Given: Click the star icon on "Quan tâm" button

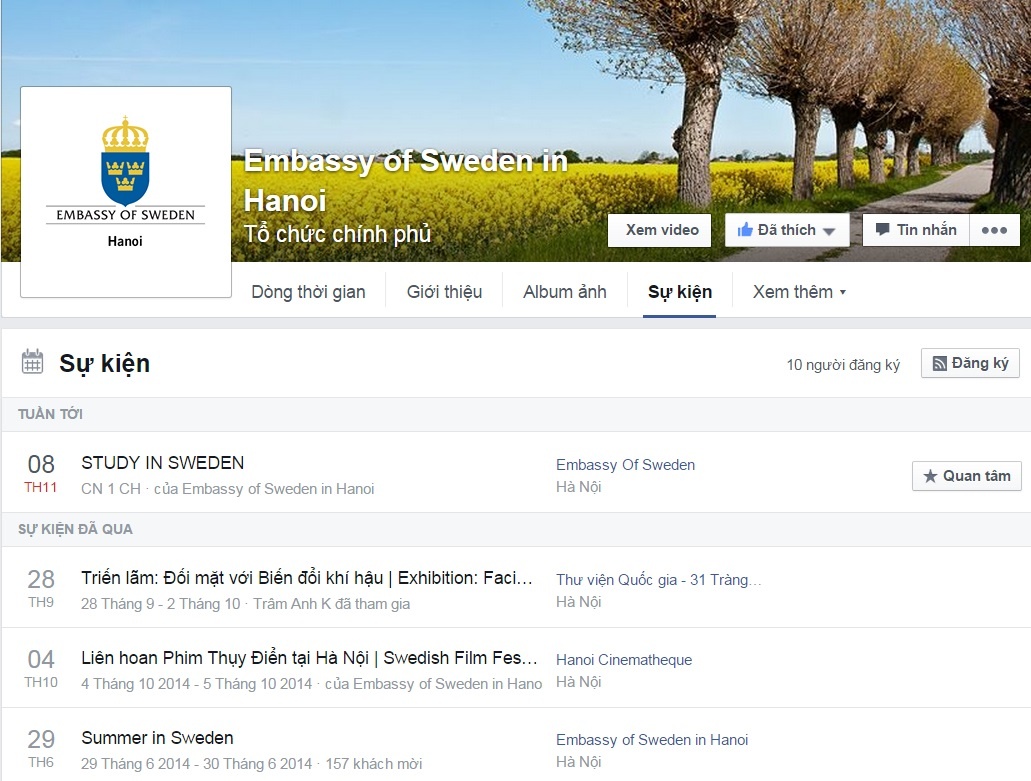Looking at the screenshot, I should [x=933, y=476].
